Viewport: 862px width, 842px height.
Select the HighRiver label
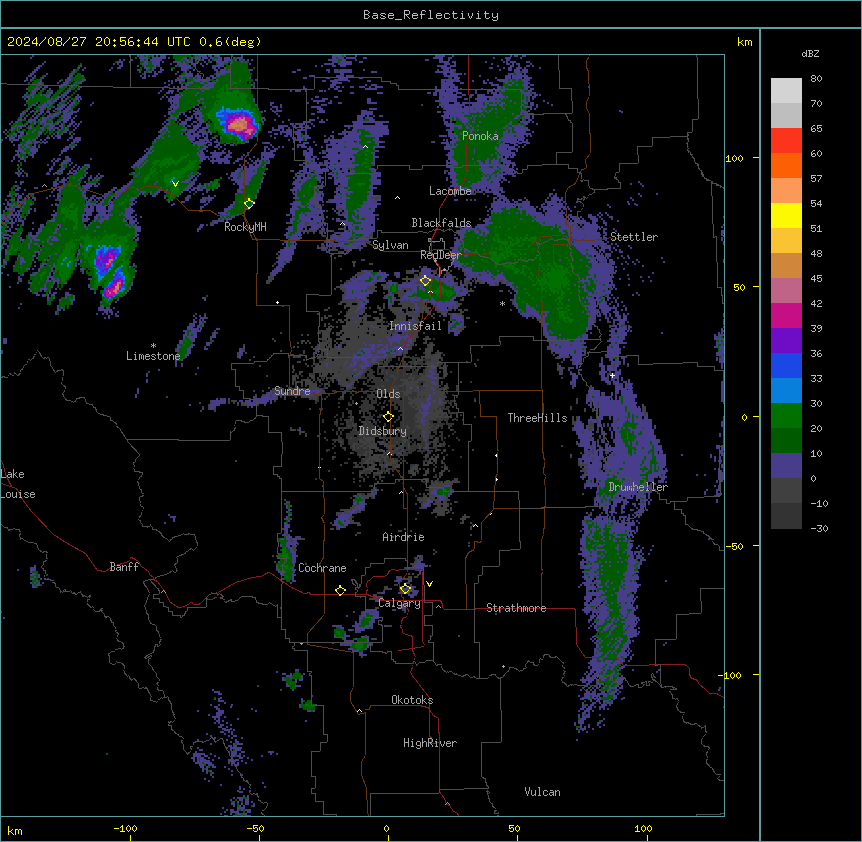click(430, 743)
